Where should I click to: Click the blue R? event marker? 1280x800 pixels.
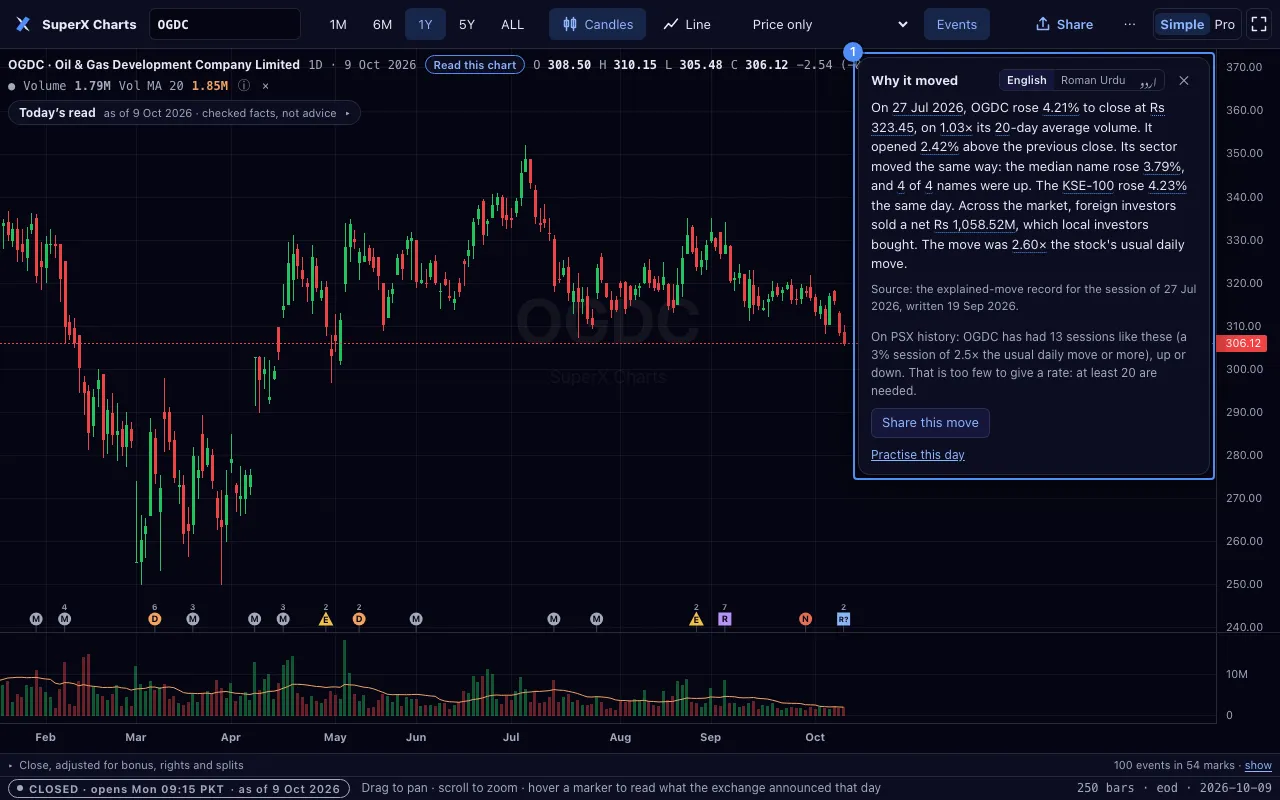pos(843,619)
